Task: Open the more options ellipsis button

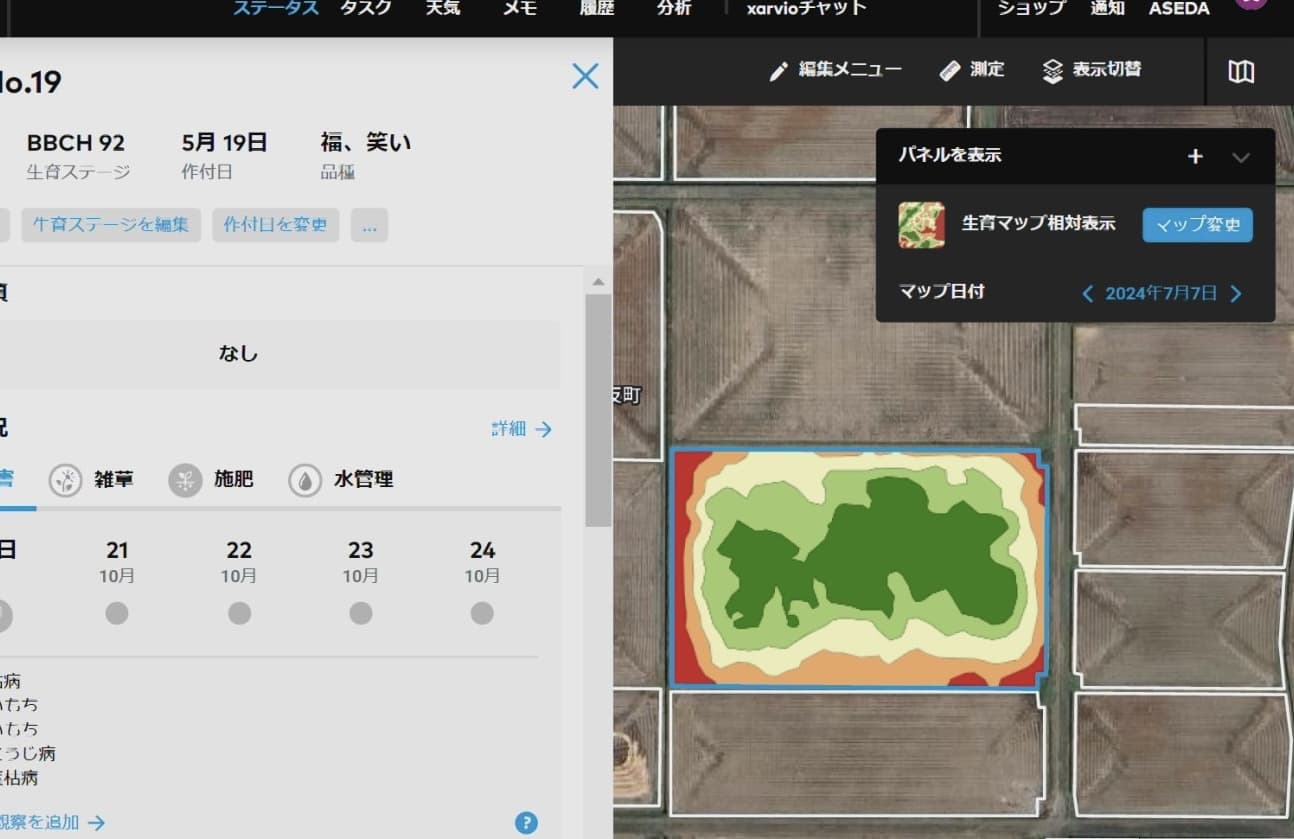Action: pyautogui.click(x=369, y=225)
